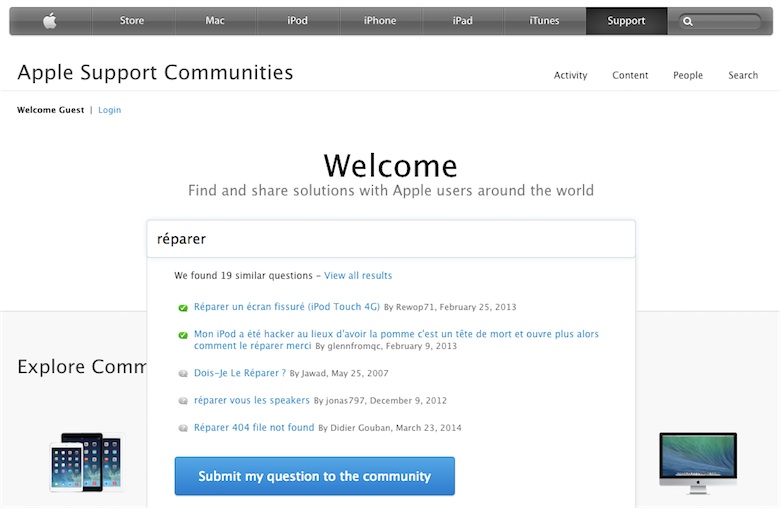
Task: Click the iPad devices thumbnail
Action: (87, 463)
